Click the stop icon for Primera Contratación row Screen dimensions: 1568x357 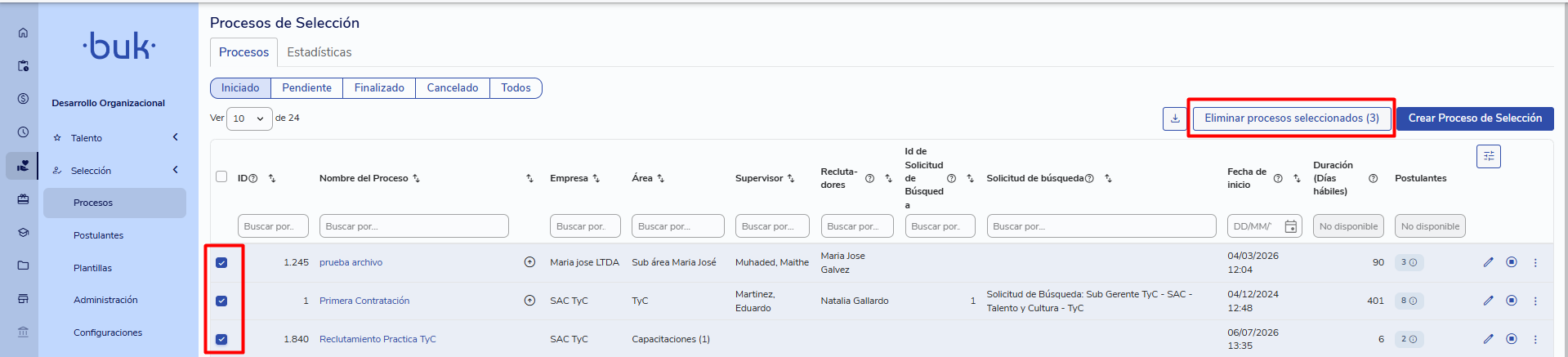[1512, 301]
